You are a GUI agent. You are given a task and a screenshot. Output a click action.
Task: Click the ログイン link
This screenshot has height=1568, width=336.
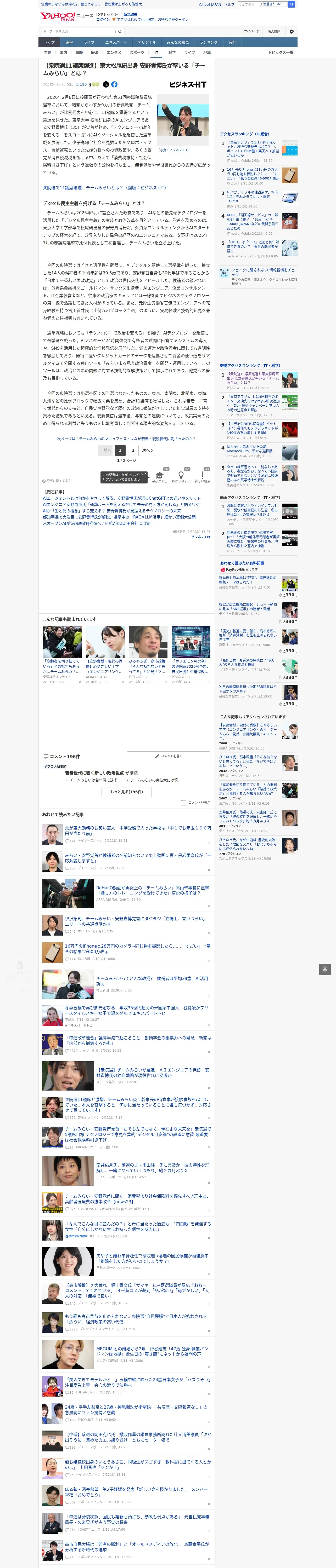click(103, 20)
